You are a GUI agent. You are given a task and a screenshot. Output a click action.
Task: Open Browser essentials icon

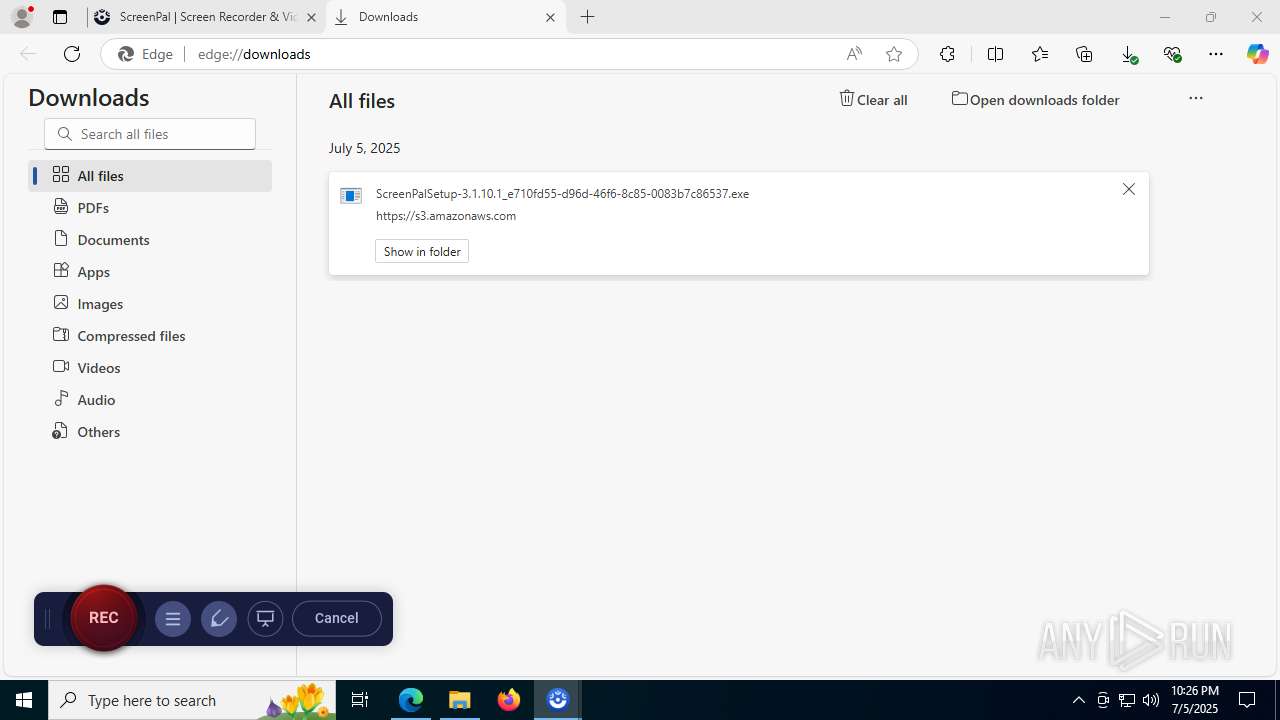[1172, 54]
